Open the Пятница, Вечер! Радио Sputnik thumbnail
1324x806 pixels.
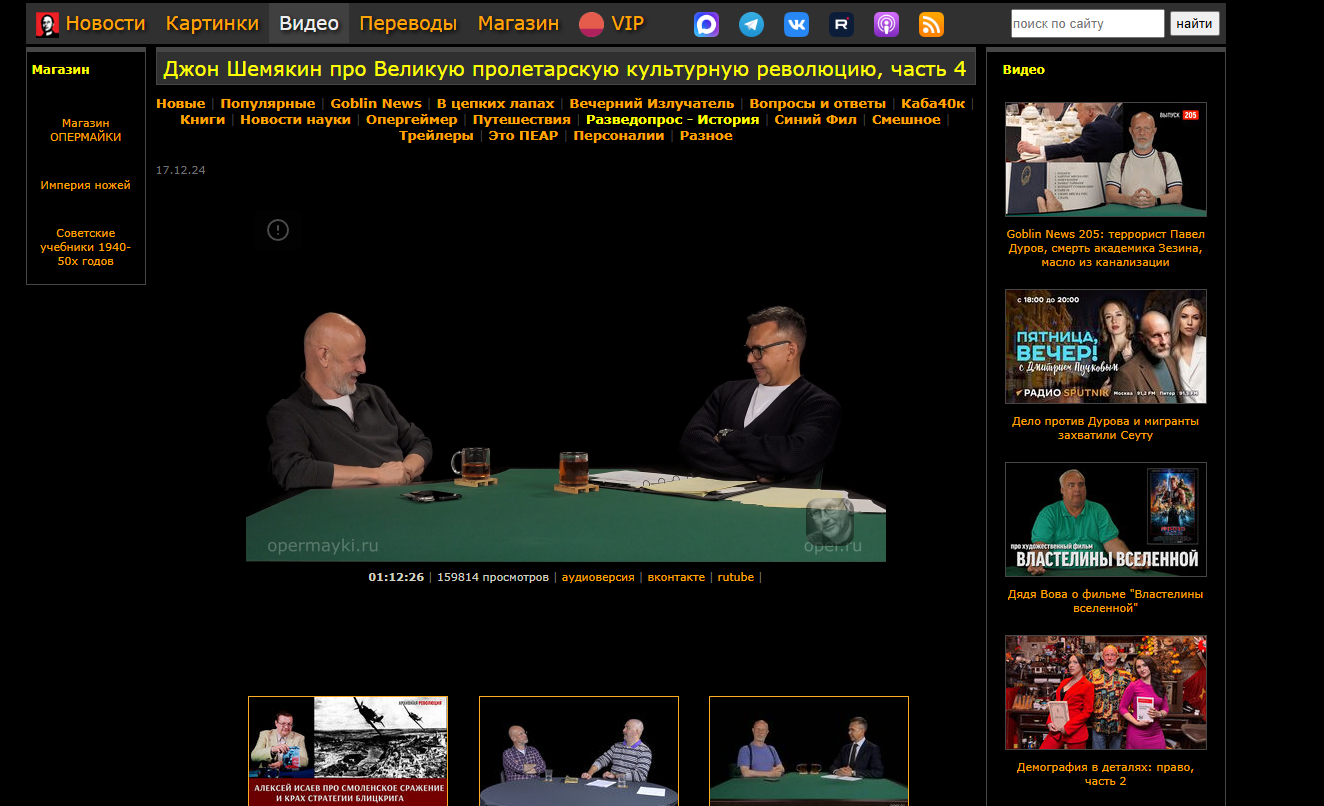pos(1106,346)
